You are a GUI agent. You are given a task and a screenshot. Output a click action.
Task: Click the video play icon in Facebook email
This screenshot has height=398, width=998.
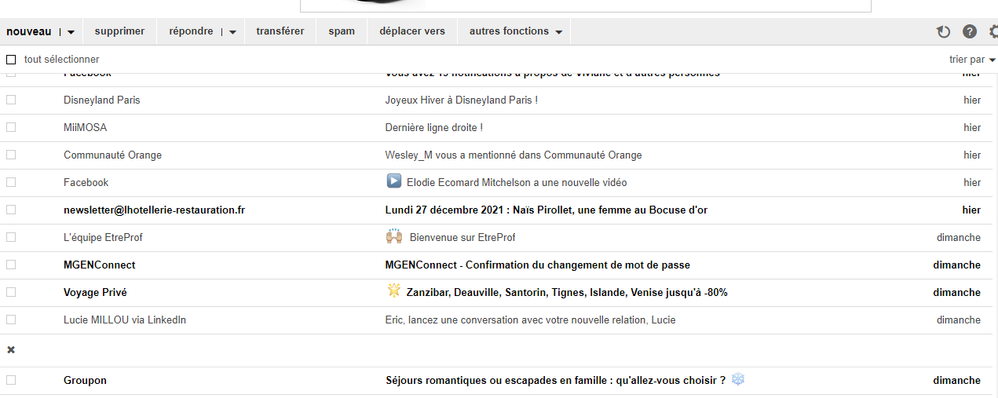(393, 181)
